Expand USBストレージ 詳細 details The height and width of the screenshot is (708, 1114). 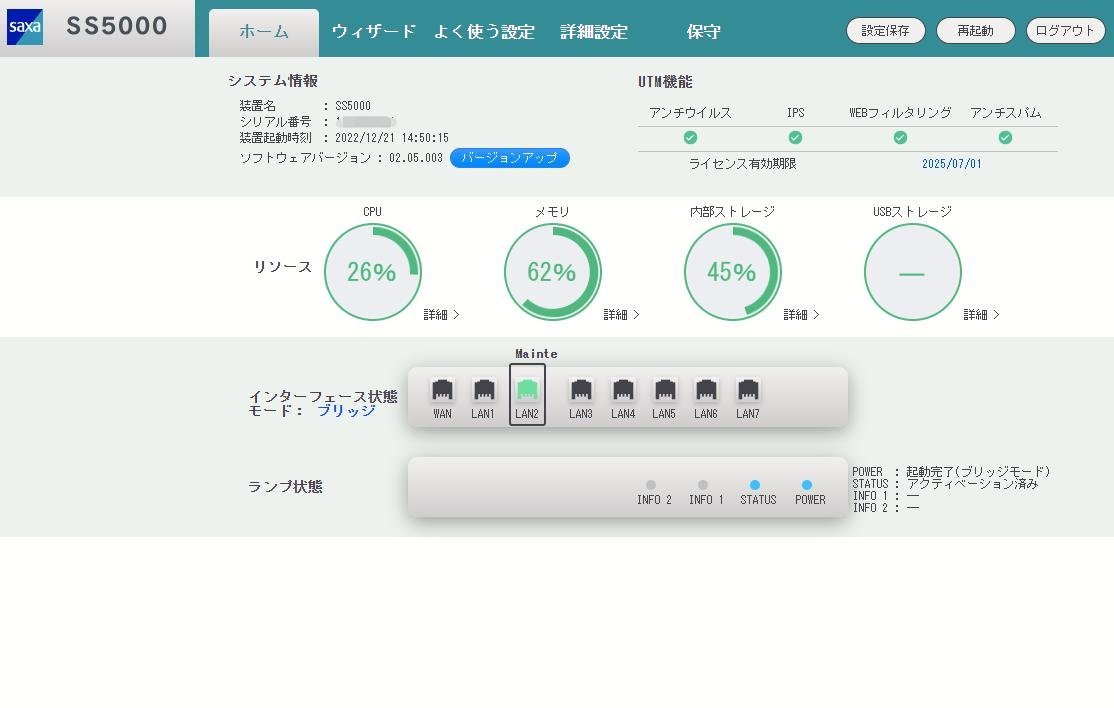pos(981,315)
